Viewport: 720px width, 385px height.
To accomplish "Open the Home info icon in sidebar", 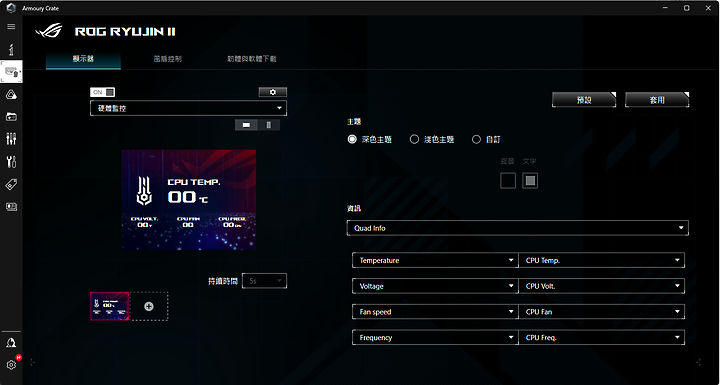I will [x=11, y=49].
